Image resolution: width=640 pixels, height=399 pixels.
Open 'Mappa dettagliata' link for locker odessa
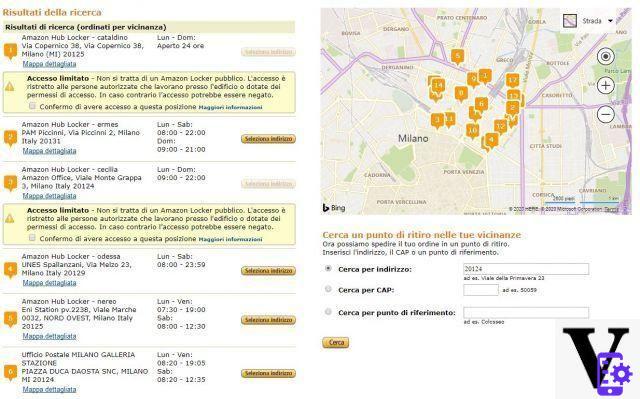coord(49,283)
